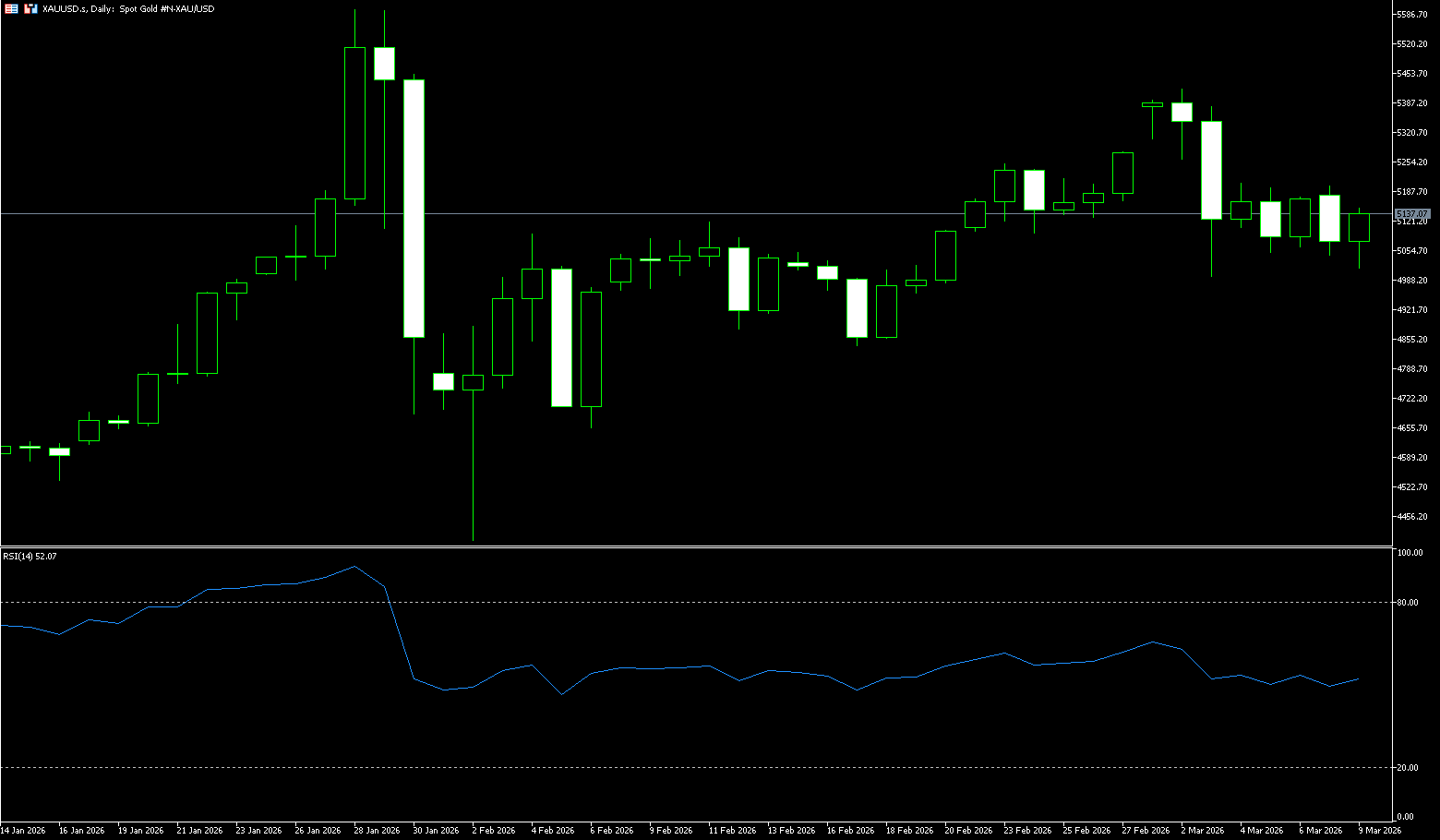Screen dimensions: 1440x840
Task: Click the 4 Feb 2026 date label
Action: [552, 830]
